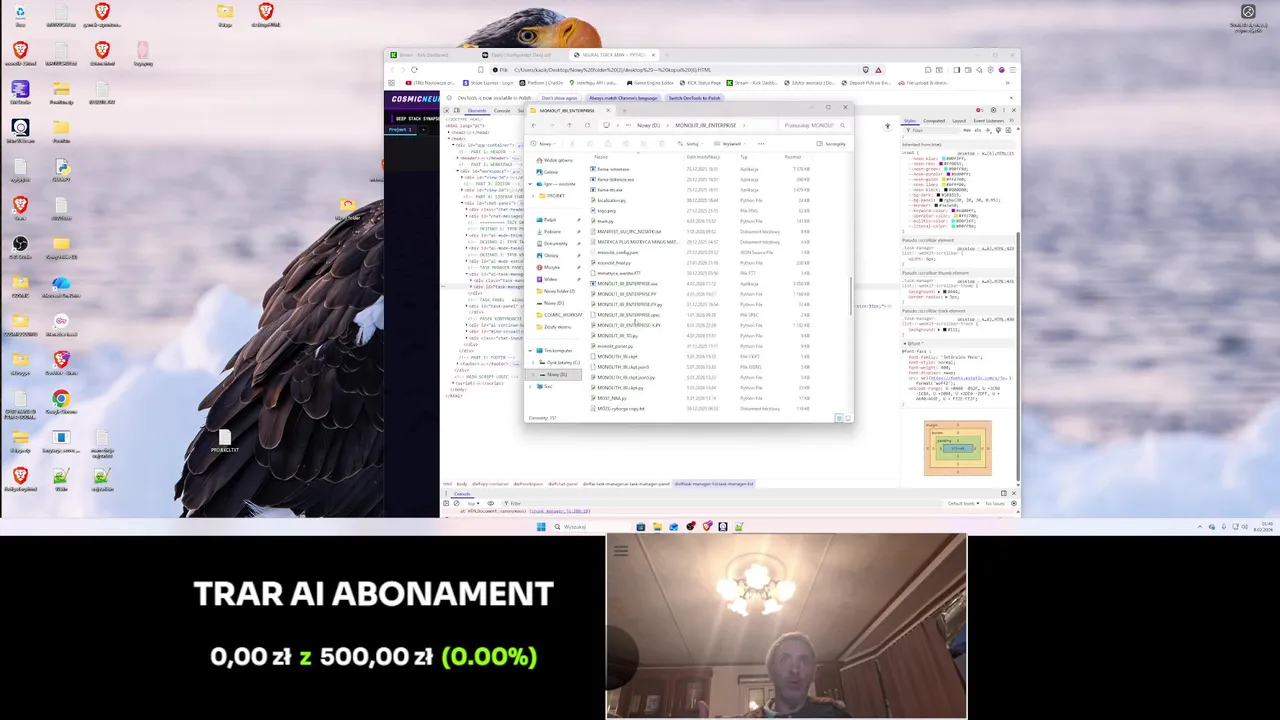Open the Brave Shields lion icon

point(866,70)
